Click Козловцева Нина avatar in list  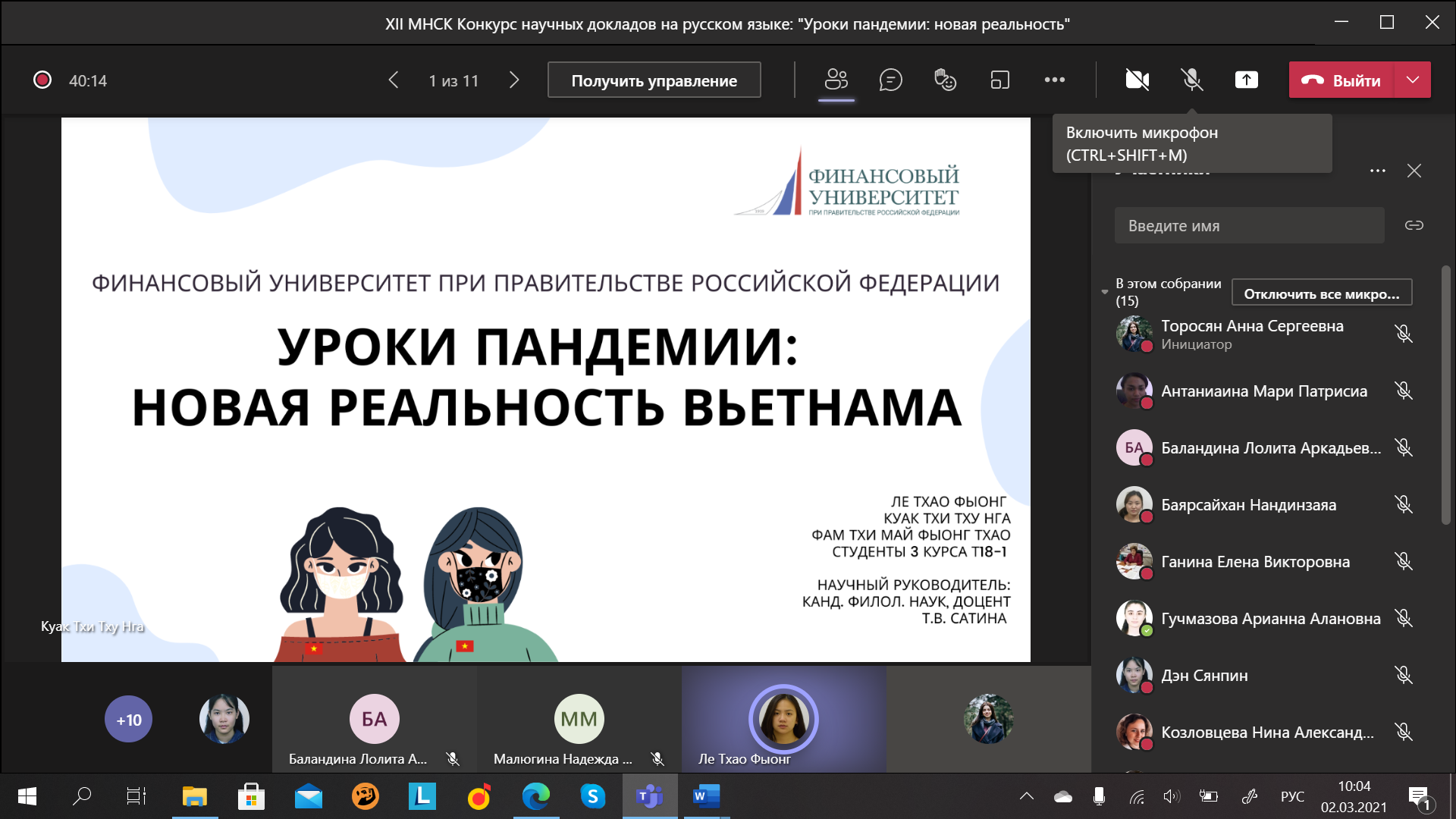point(1134,732)
